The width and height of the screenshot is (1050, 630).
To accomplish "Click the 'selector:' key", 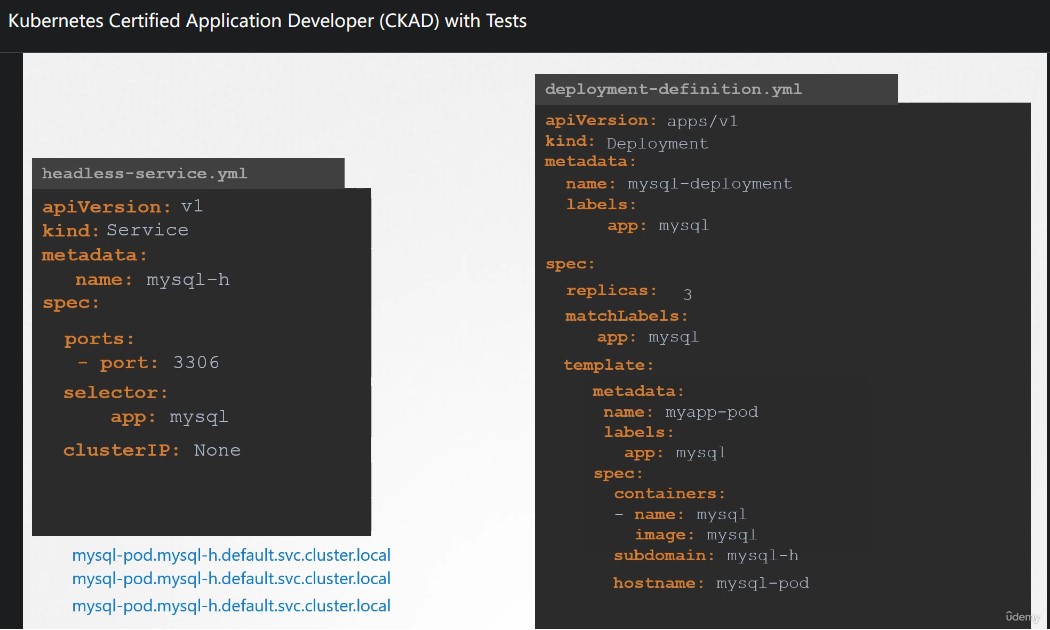I will click(x=115, y=392).
